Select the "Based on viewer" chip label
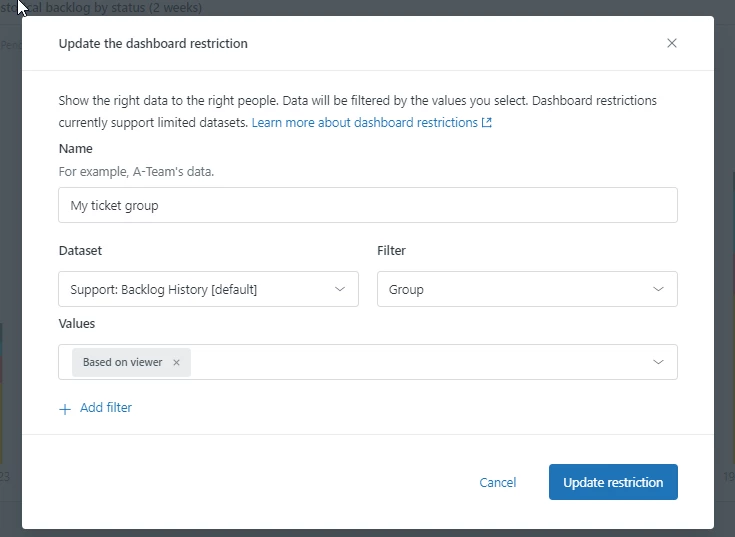 coord(122,362)
